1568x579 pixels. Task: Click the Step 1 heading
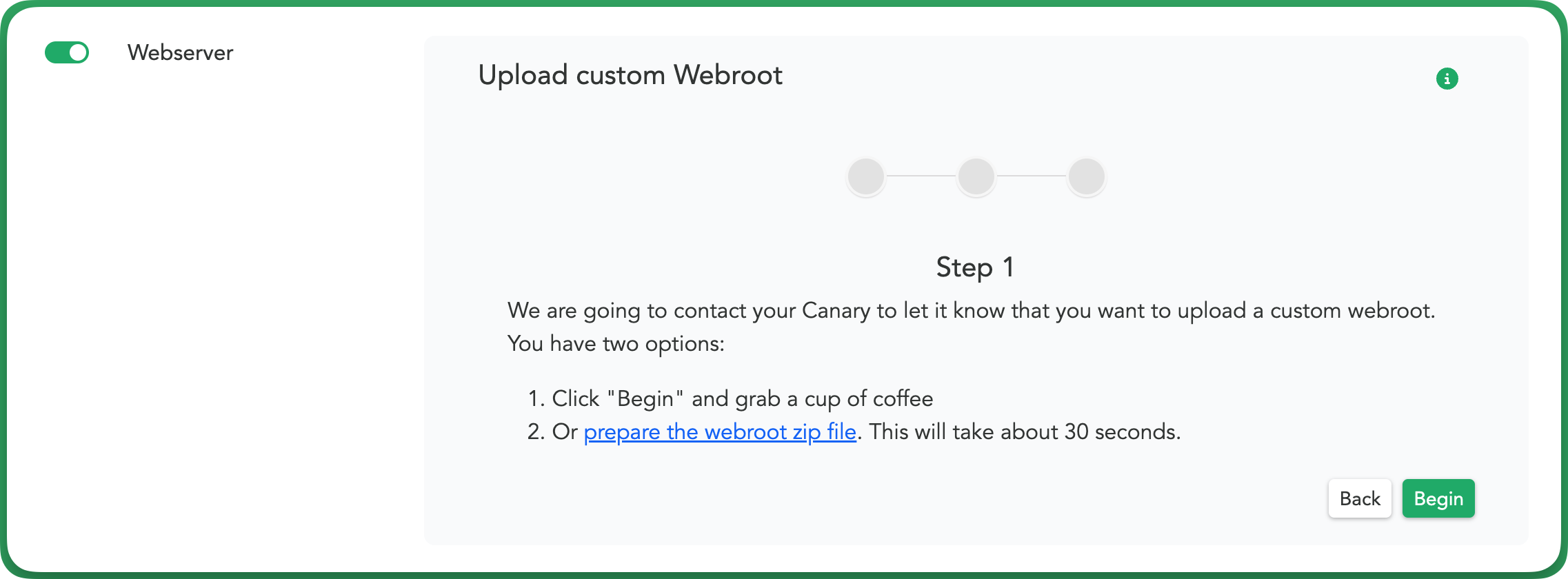pos(975,267)
